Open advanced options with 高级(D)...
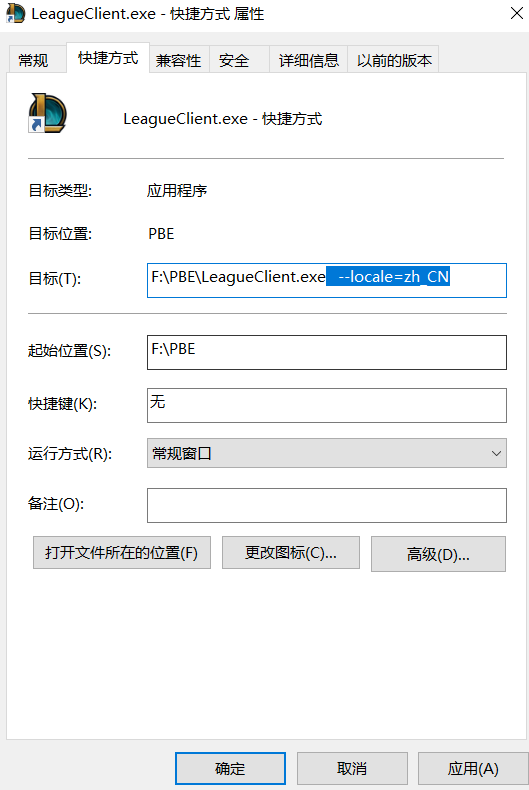529x790 pixels. click(x=438, y=554)
